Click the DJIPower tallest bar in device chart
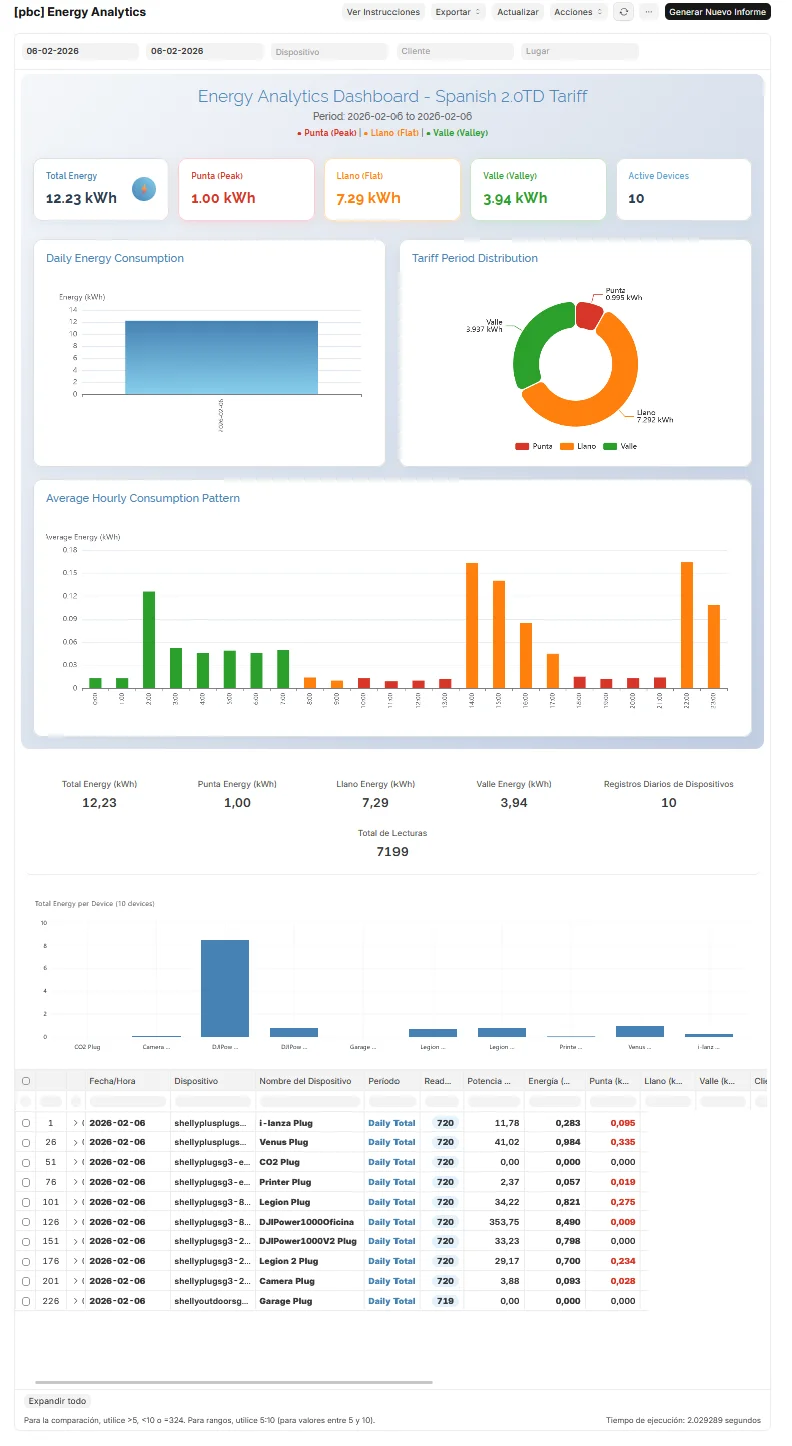Screen dimensions: 792x1446 pyautogui.click(x=225, y=988)
